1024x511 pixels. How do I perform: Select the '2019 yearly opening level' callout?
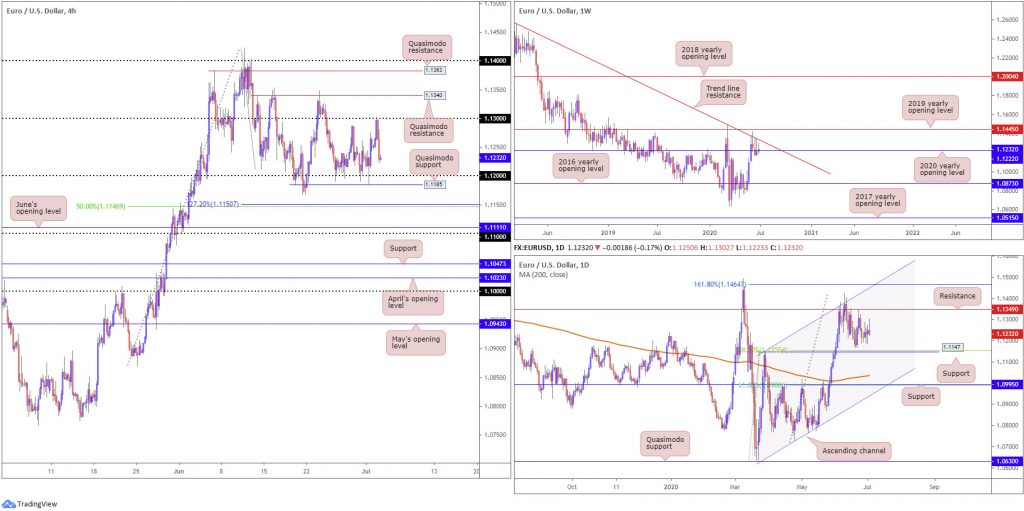[x=929, y=107]
